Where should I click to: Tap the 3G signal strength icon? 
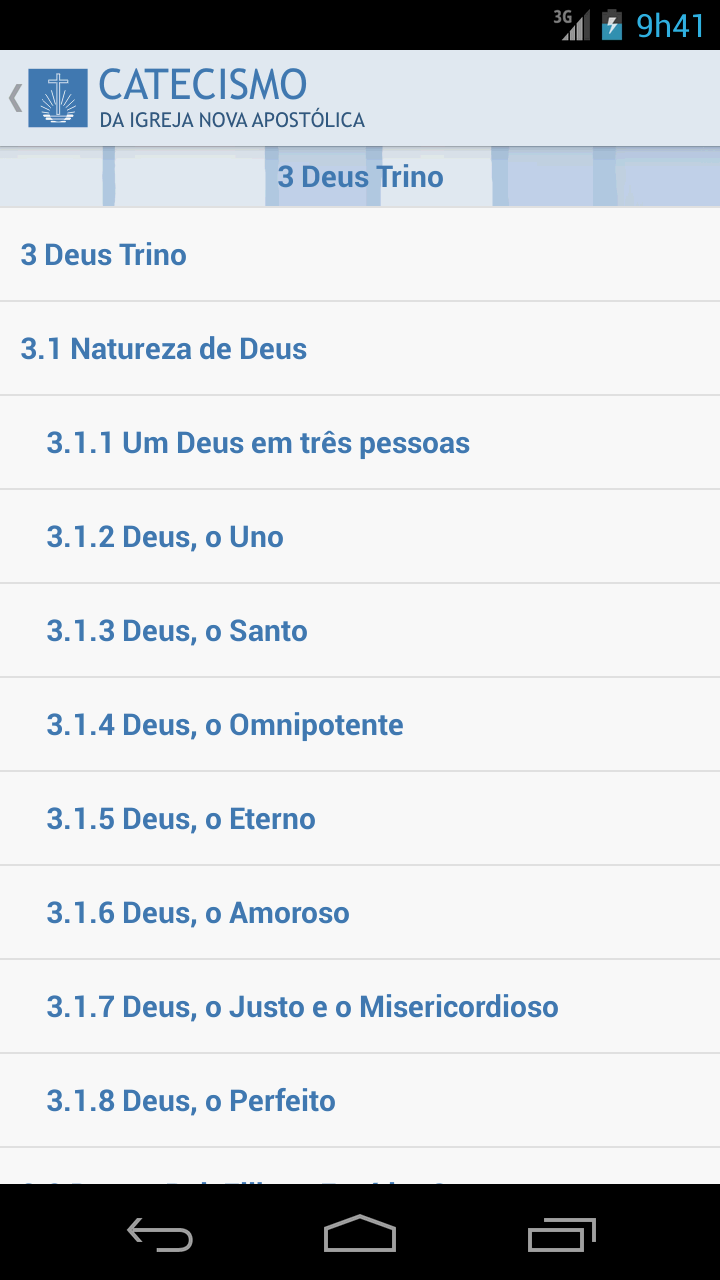coord(572,24)
